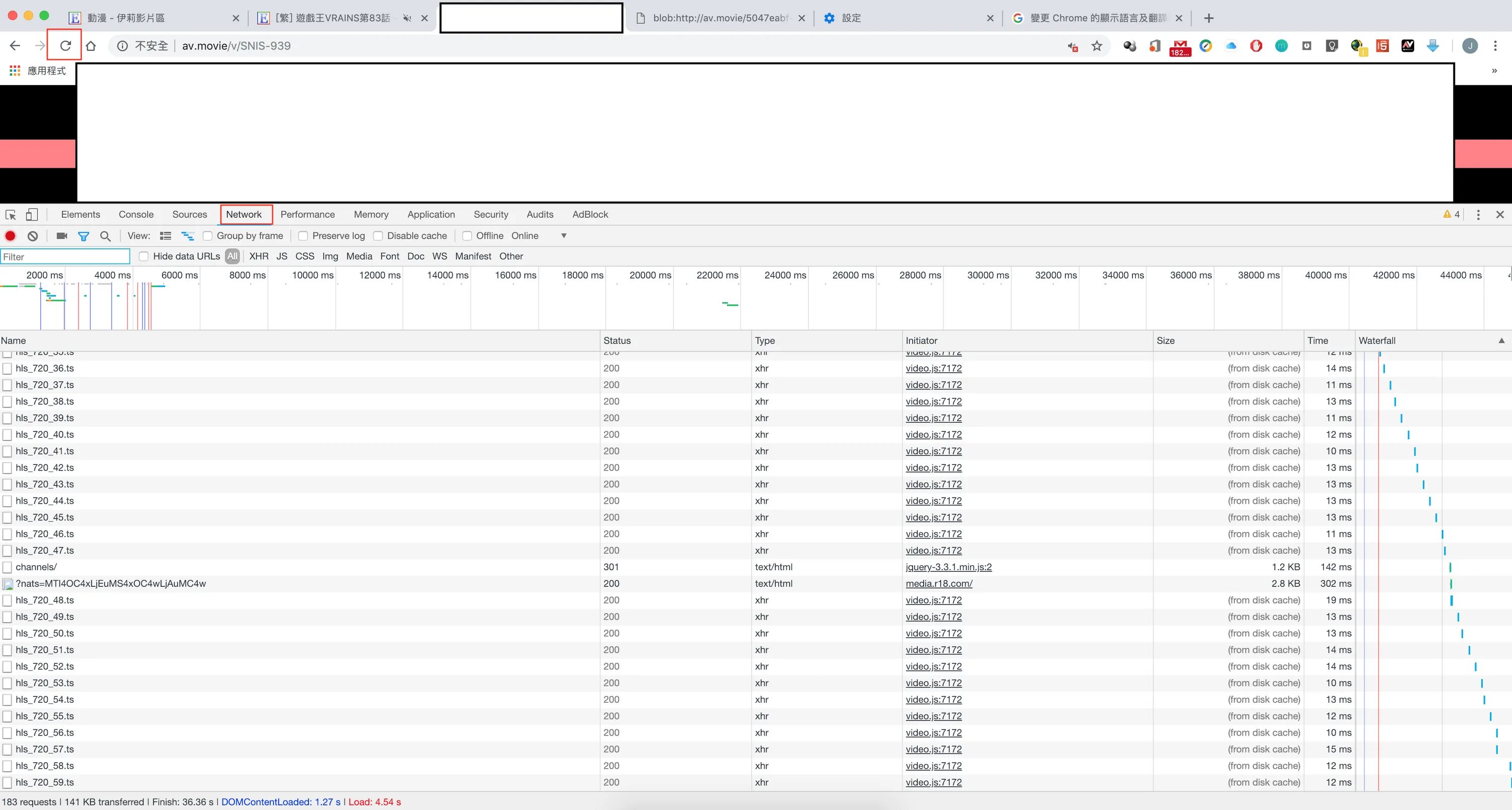Open network search magnifier
The width and height of the screenshot is (1512, 810).
106,236
